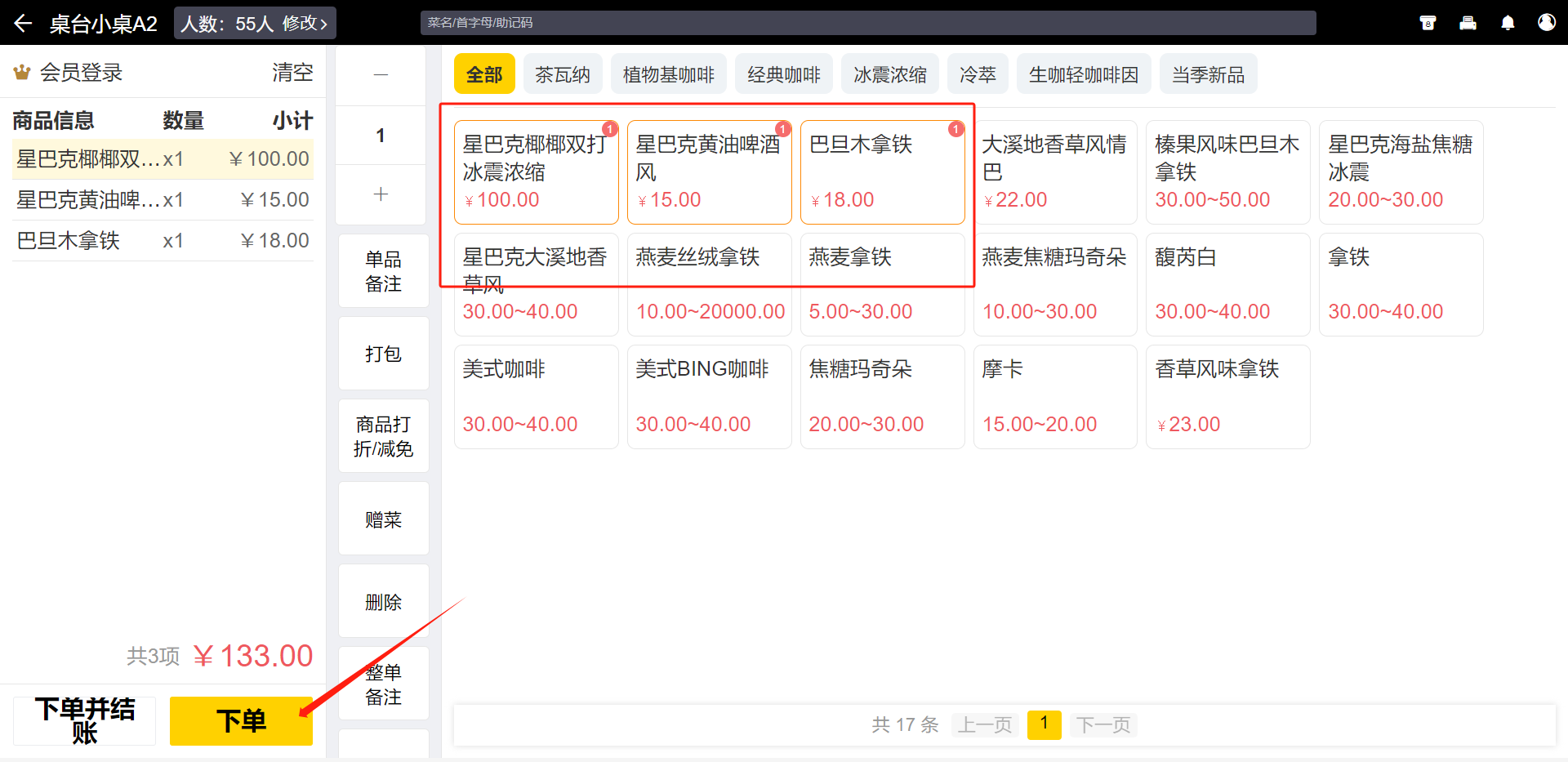1568x762 pixels.
Task: Click 下单并结账 order and checkout
Action: point(84,721)
